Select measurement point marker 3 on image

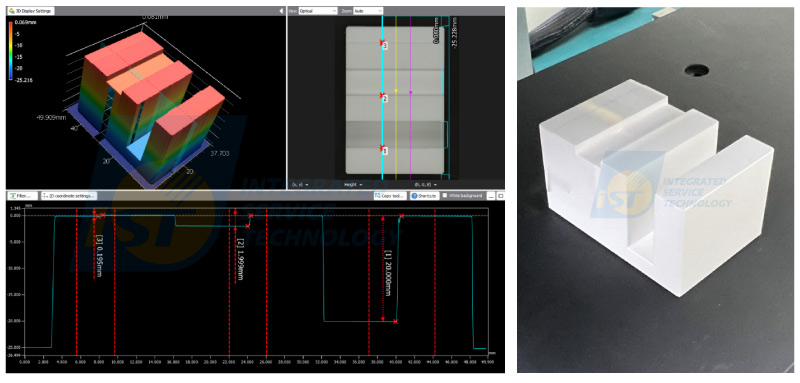point(383,44)
